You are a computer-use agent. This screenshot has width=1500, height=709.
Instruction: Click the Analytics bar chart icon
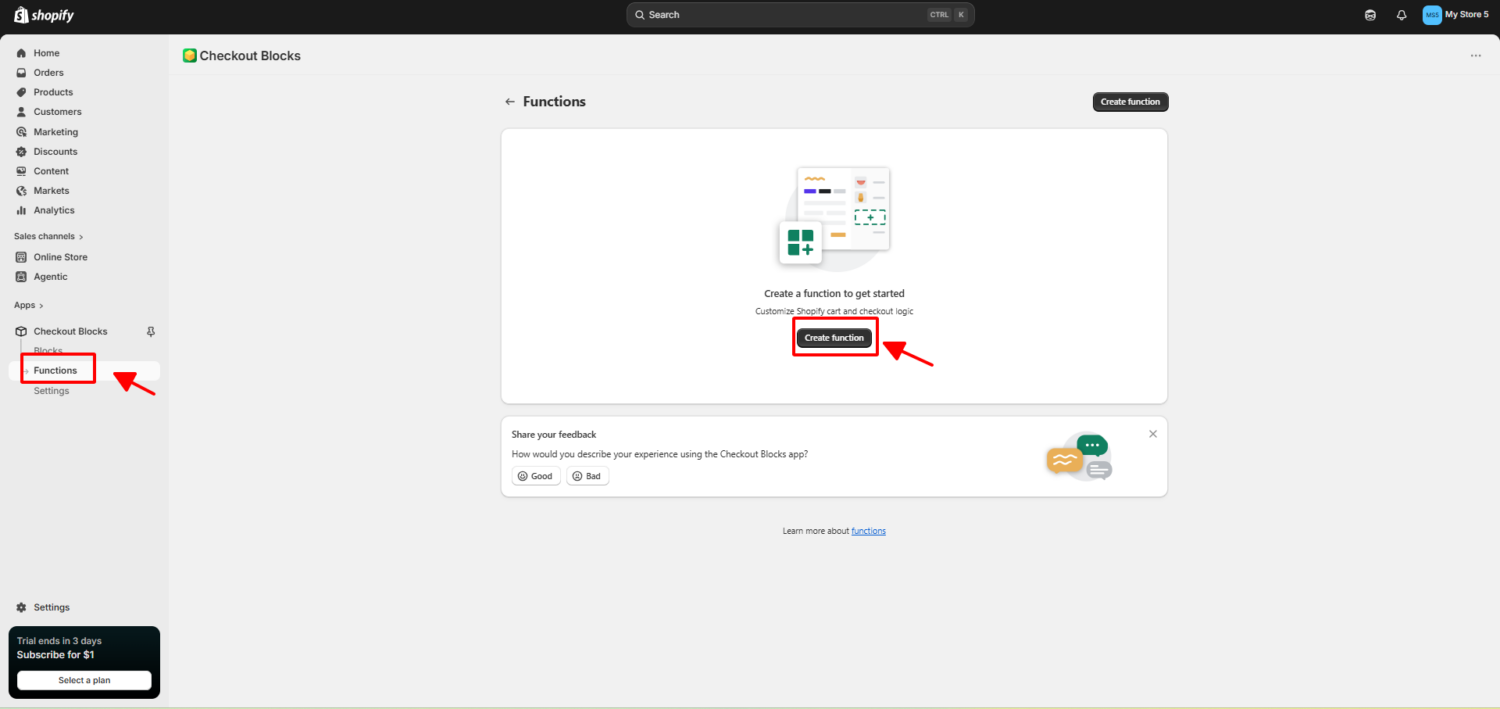[x=22, y=211]
